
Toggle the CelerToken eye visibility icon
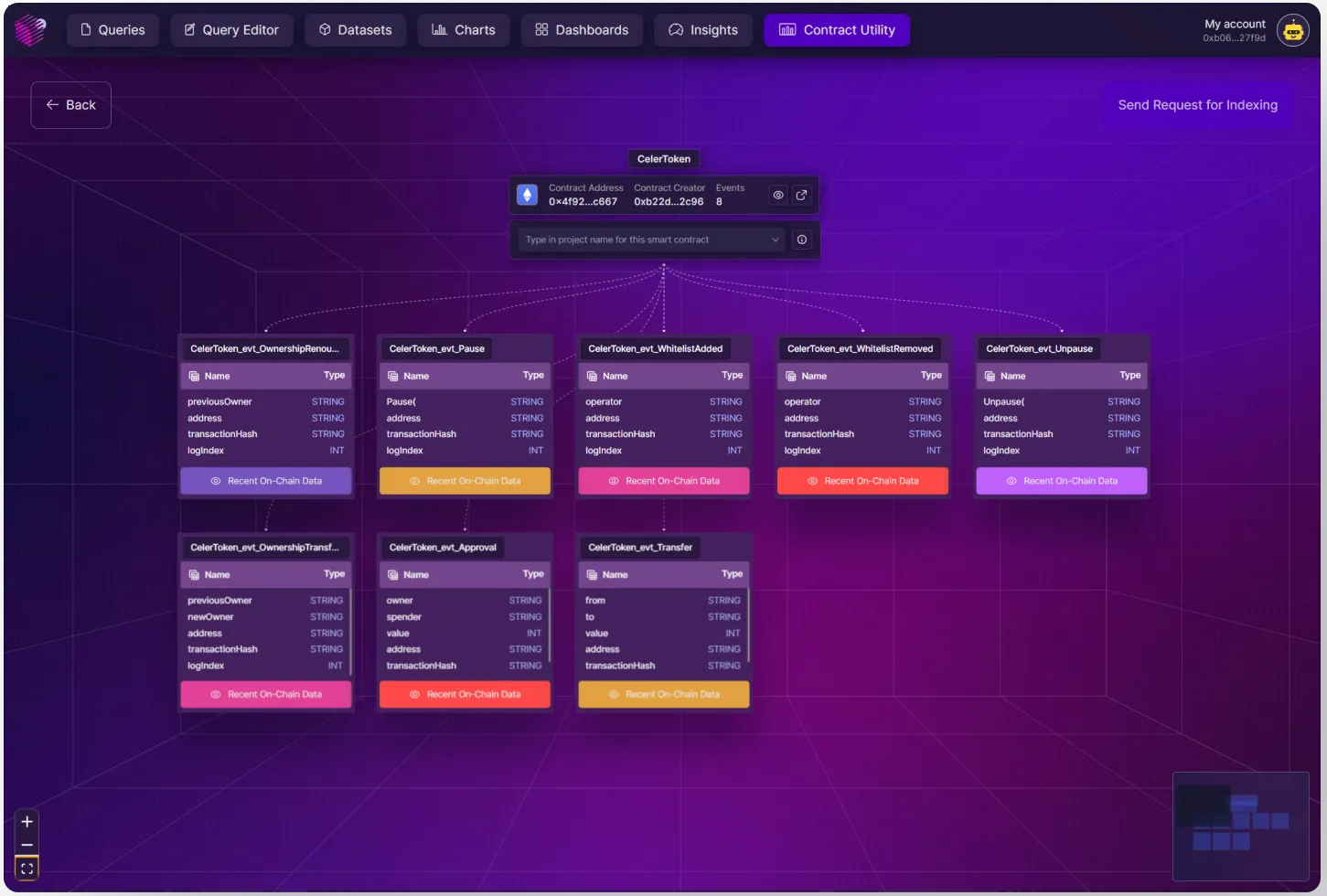coord(778,195)
